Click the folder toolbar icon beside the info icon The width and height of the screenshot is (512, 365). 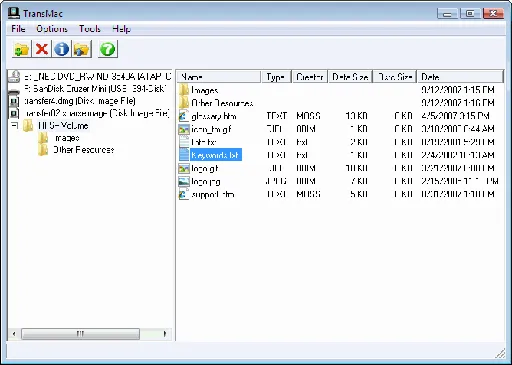(81, 49)
